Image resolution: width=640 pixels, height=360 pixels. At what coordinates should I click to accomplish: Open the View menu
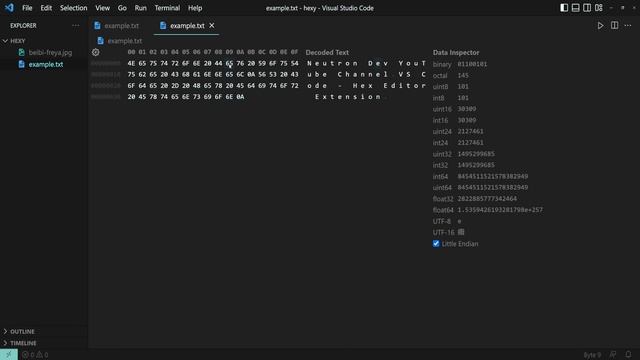pyautogui.click(x=102, y=8)
